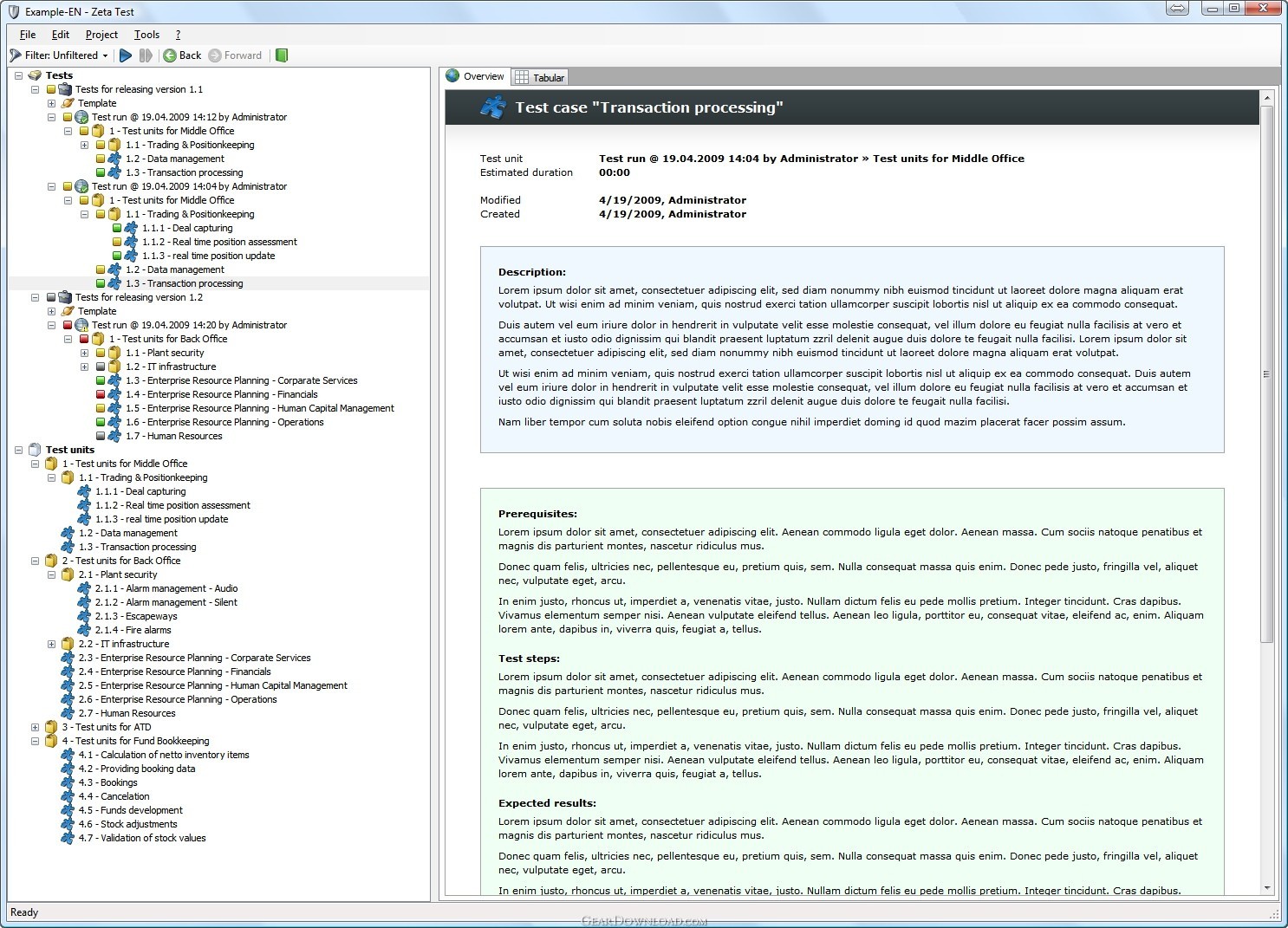1288x928 pixels.
Task: Click box icon of 2 - Test units for Back Office
Action: click(x=51, y=561)
